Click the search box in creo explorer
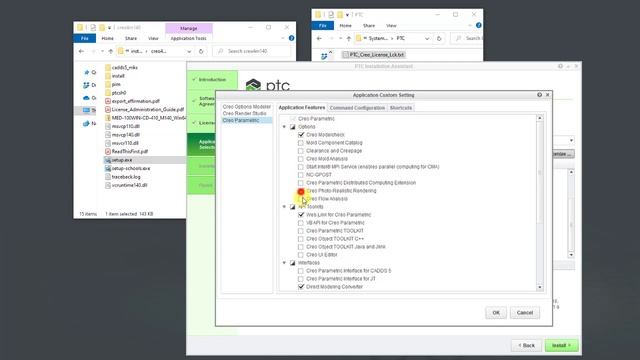Image resolution: width=640 pixels, height=360 pixels. click(x=251, y=51)
